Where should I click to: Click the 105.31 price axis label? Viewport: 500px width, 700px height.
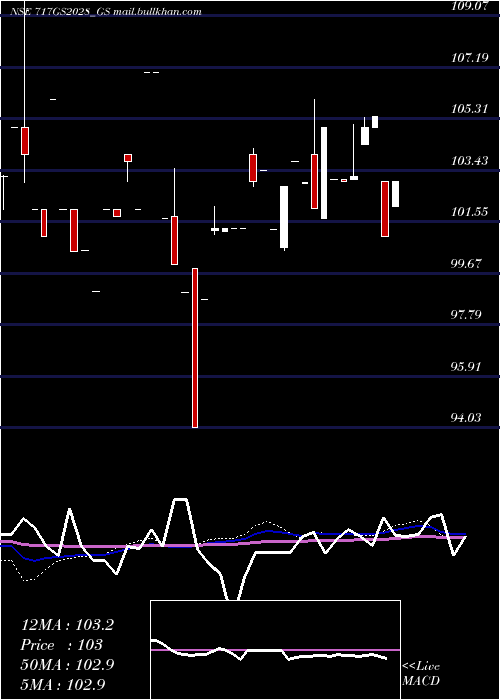point(470,108)
